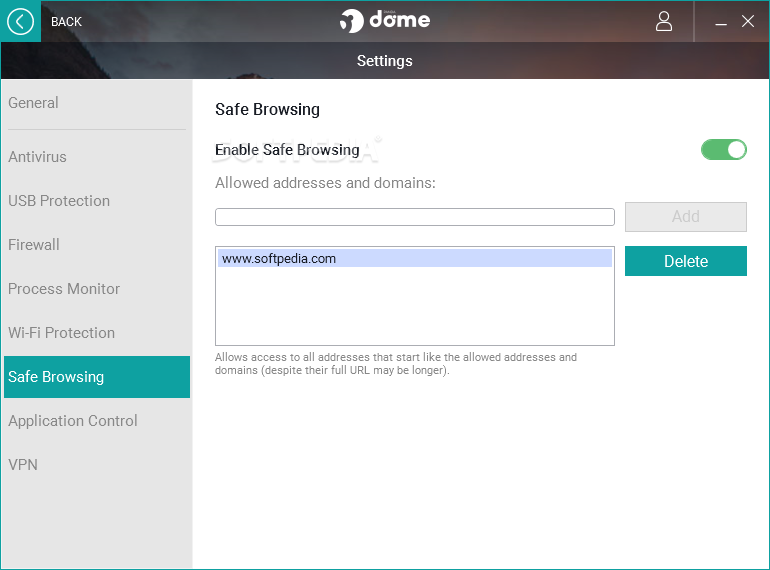Go to VPN settings
Screen dimensions: 770x570
[23, 464]
